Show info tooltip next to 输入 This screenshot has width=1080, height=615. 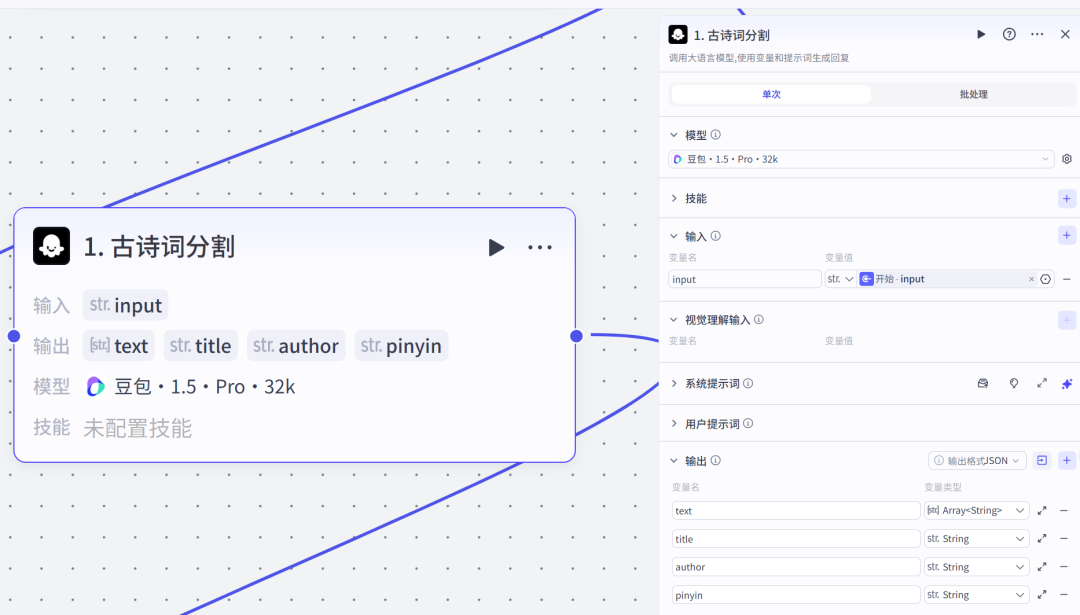coord(716,236)
